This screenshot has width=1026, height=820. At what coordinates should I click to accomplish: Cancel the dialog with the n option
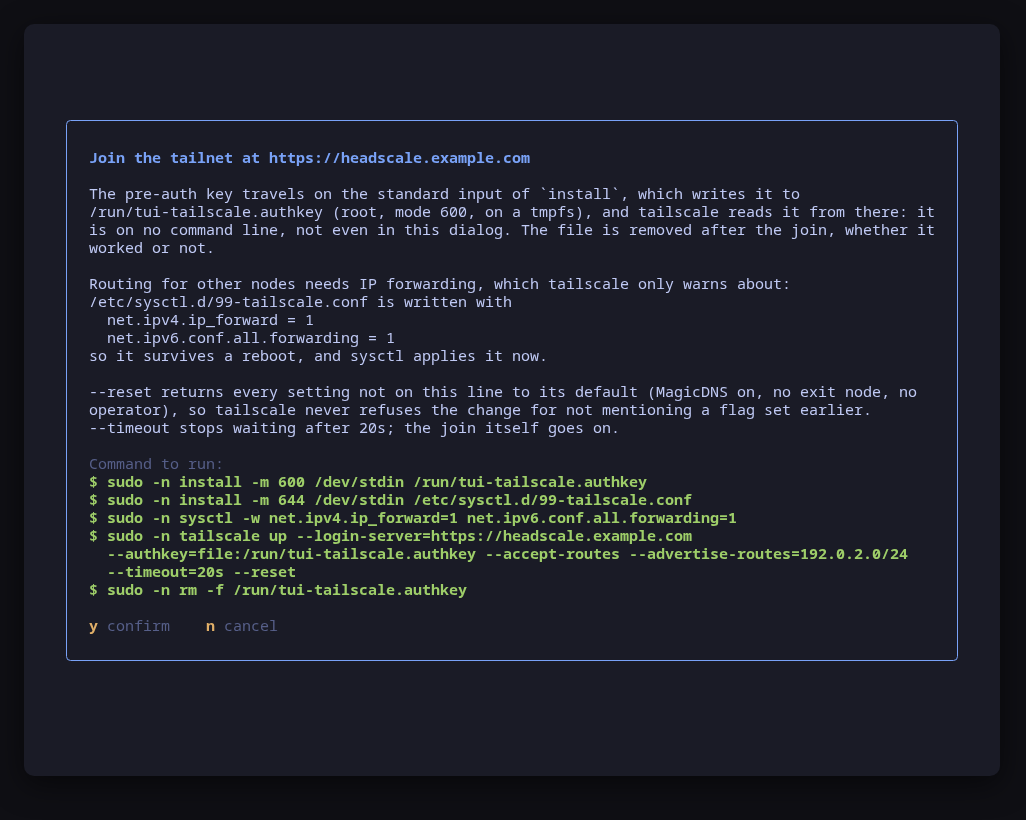tap(241, 626)
